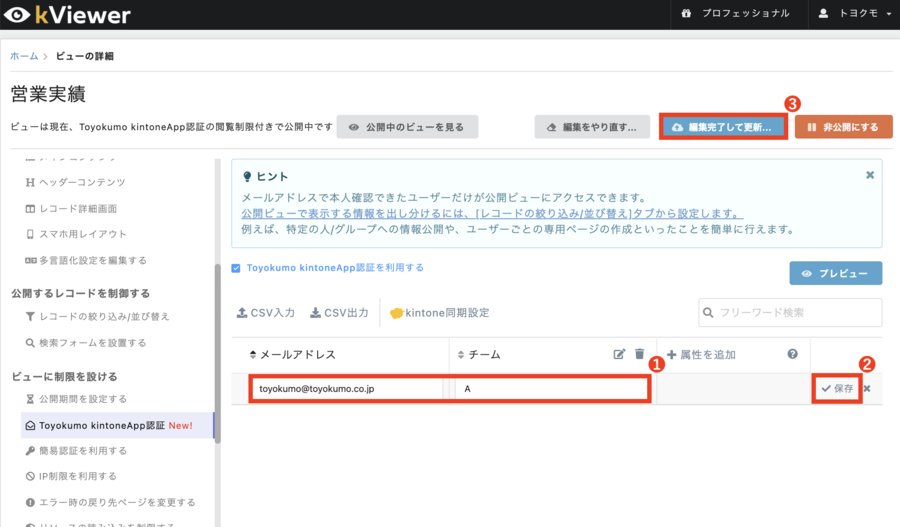
Task: Open the プロフェッショナル plan menu
Action: (x=735, y=13)
